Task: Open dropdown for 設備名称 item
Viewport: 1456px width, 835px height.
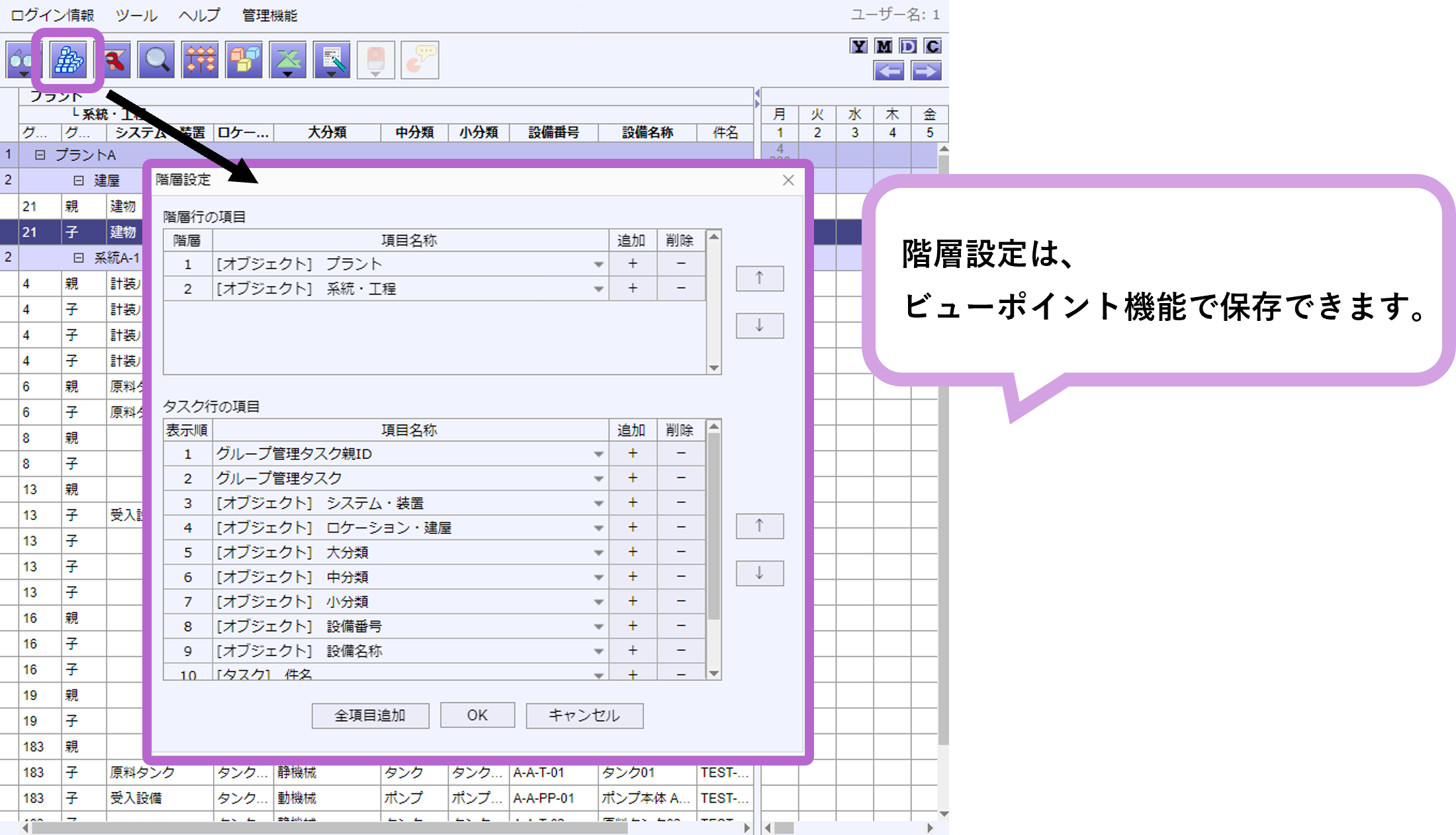Action: click(x=598, y=651)
